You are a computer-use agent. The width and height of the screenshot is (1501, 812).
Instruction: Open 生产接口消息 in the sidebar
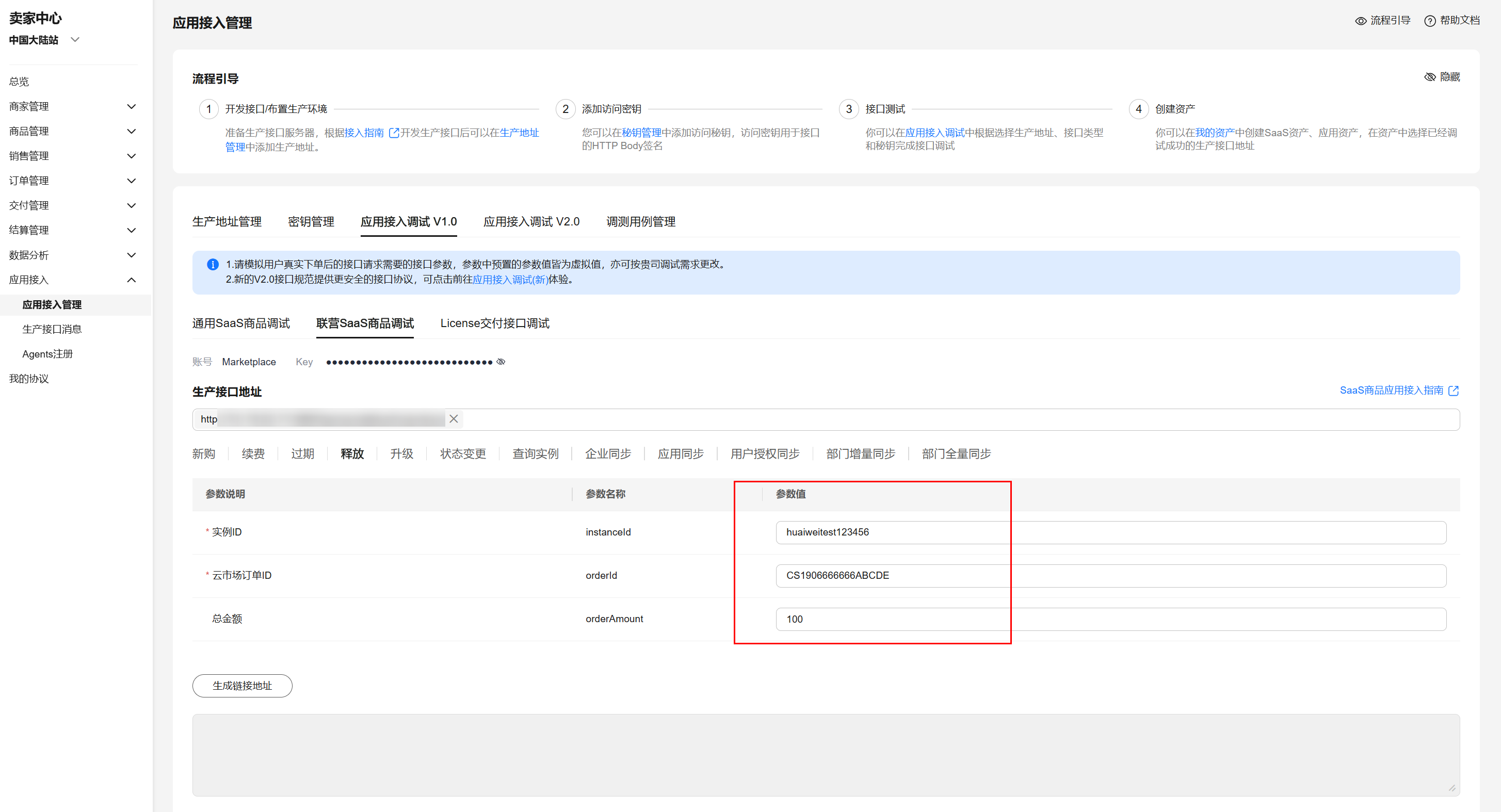click(x=52, y=329)
